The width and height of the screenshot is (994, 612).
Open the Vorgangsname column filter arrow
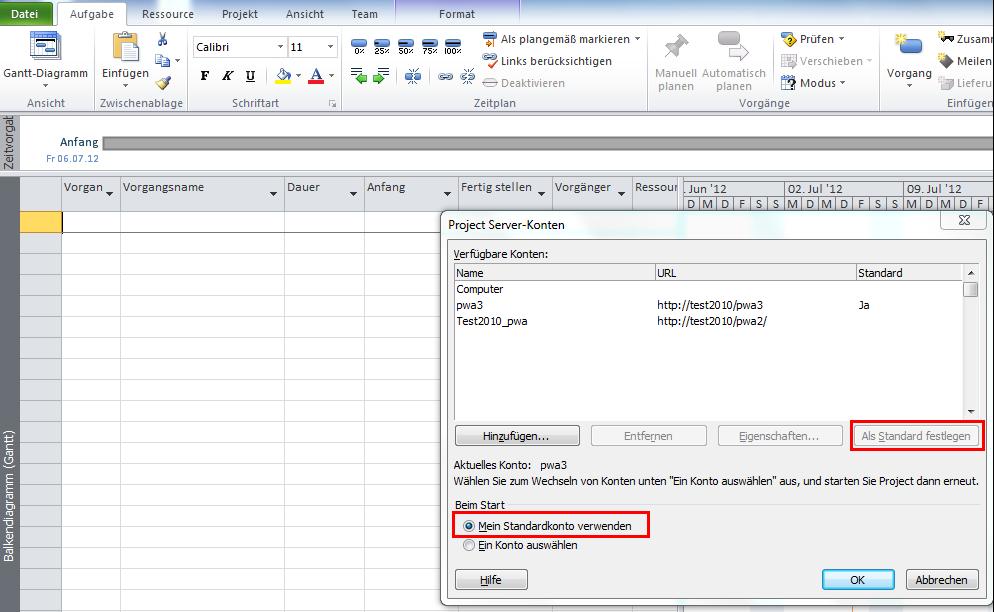click(x=273, y=193)
